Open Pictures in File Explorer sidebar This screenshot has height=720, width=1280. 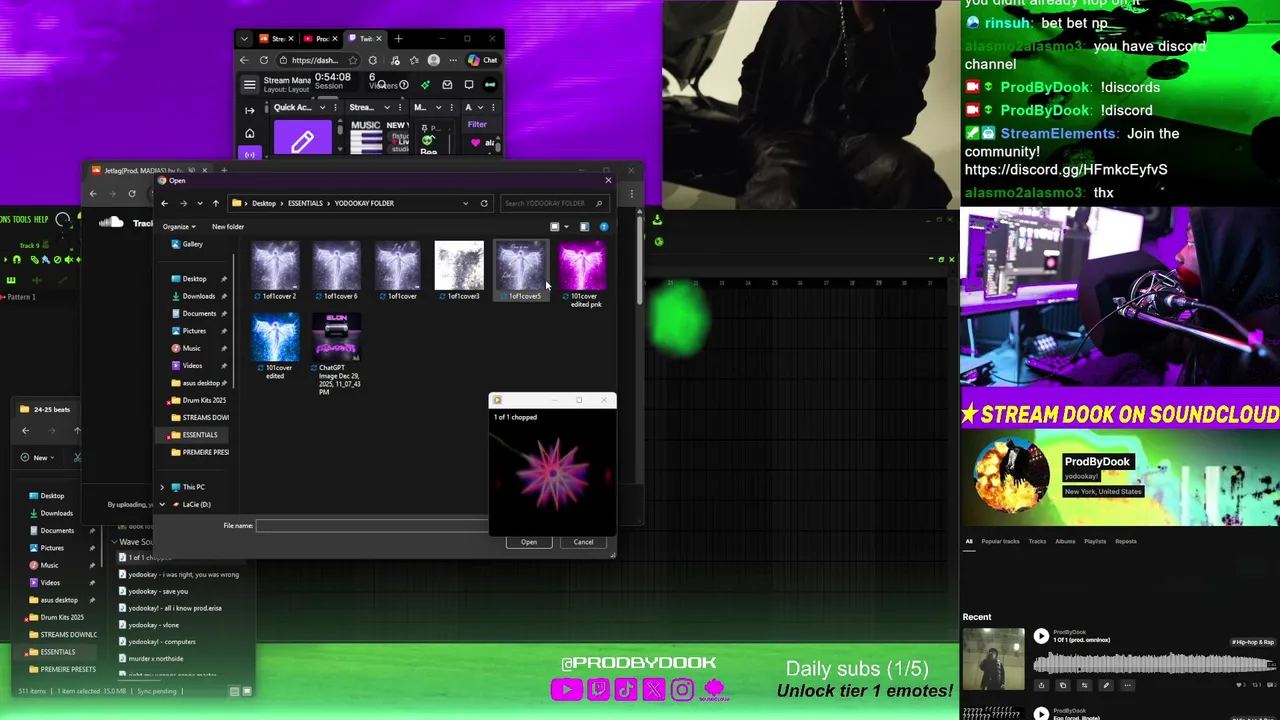click(52, 548)
